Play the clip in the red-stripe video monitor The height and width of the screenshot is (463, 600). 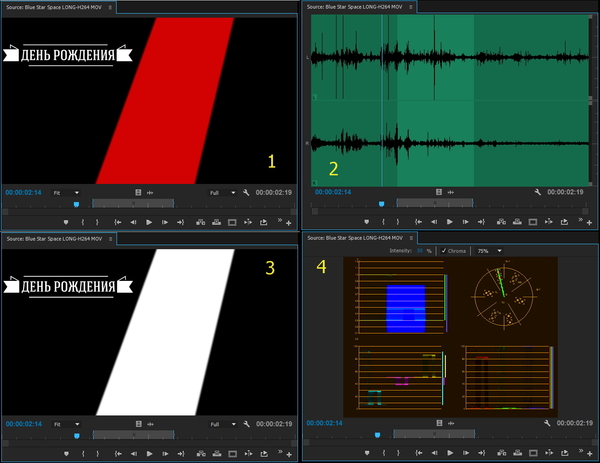pyautogui.click(x=149, y=221)
